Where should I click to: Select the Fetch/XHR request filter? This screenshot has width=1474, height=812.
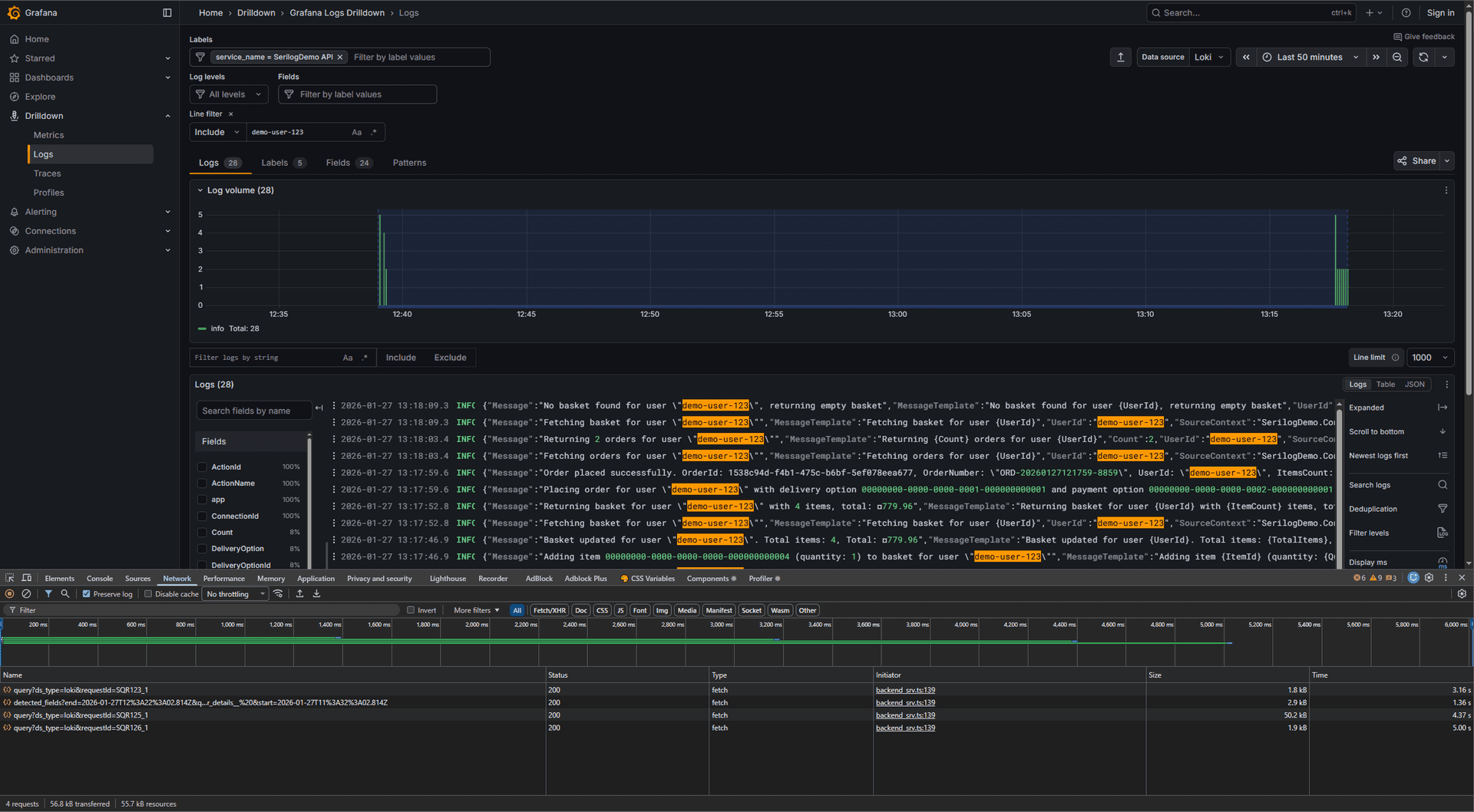pos(549,609)
